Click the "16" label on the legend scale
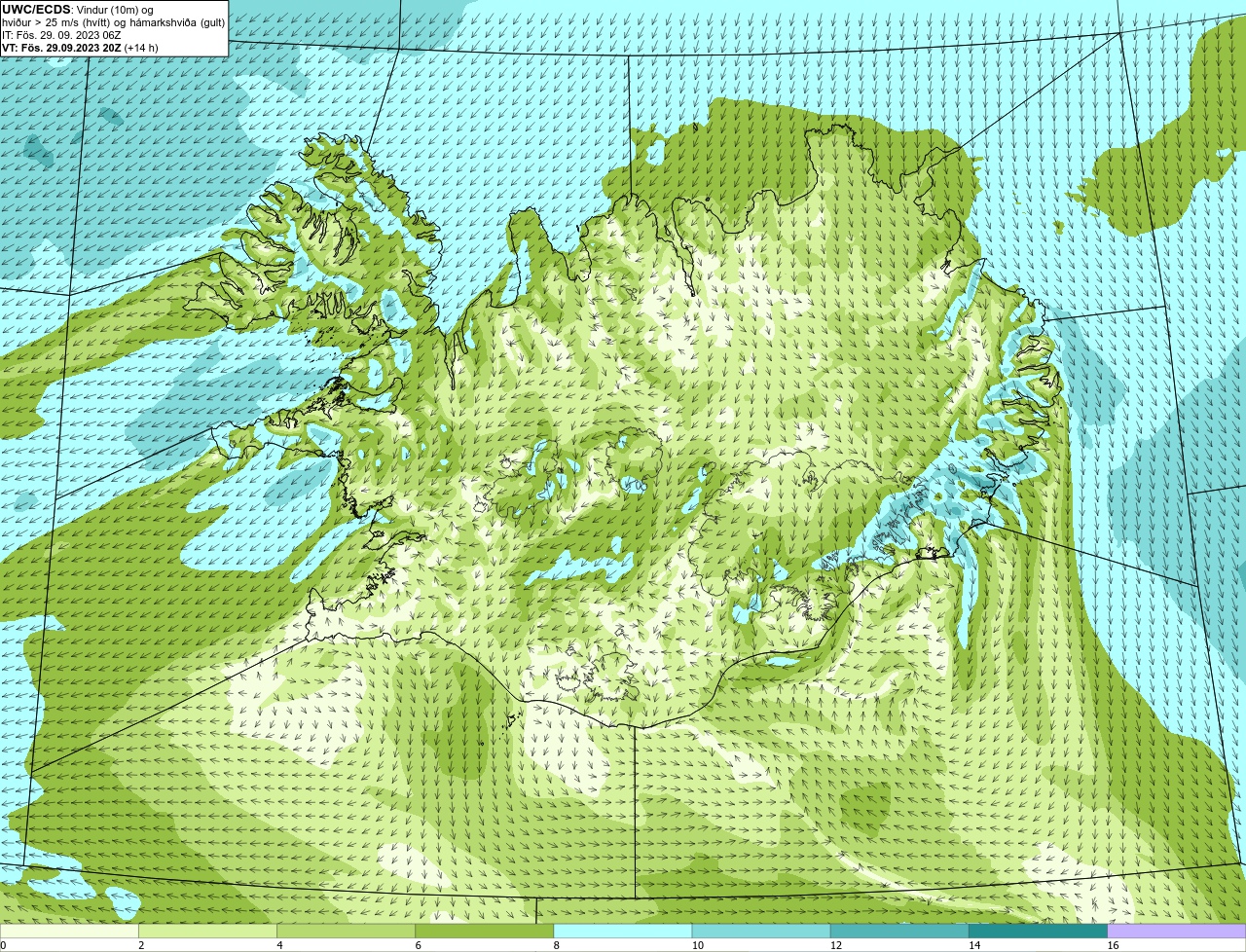1246x952 pixels. [x=1113, y=945]
